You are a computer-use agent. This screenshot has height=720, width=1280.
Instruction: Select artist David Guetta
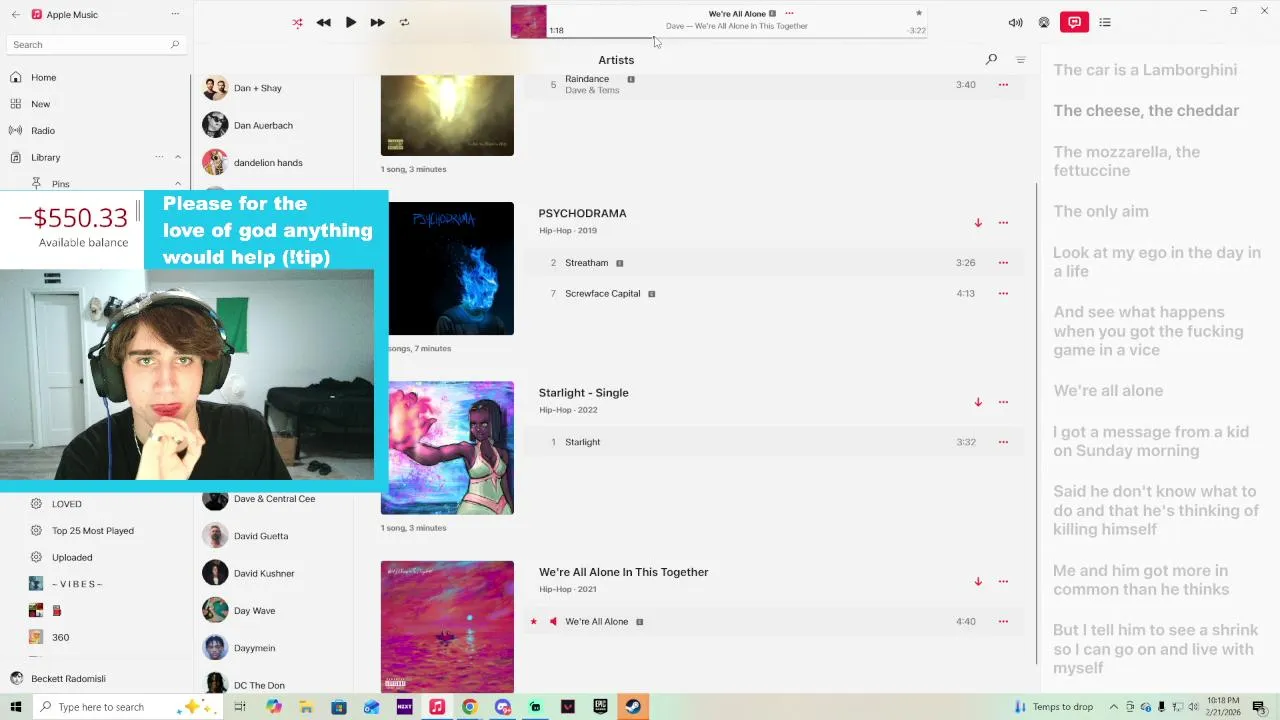(260, 536)
